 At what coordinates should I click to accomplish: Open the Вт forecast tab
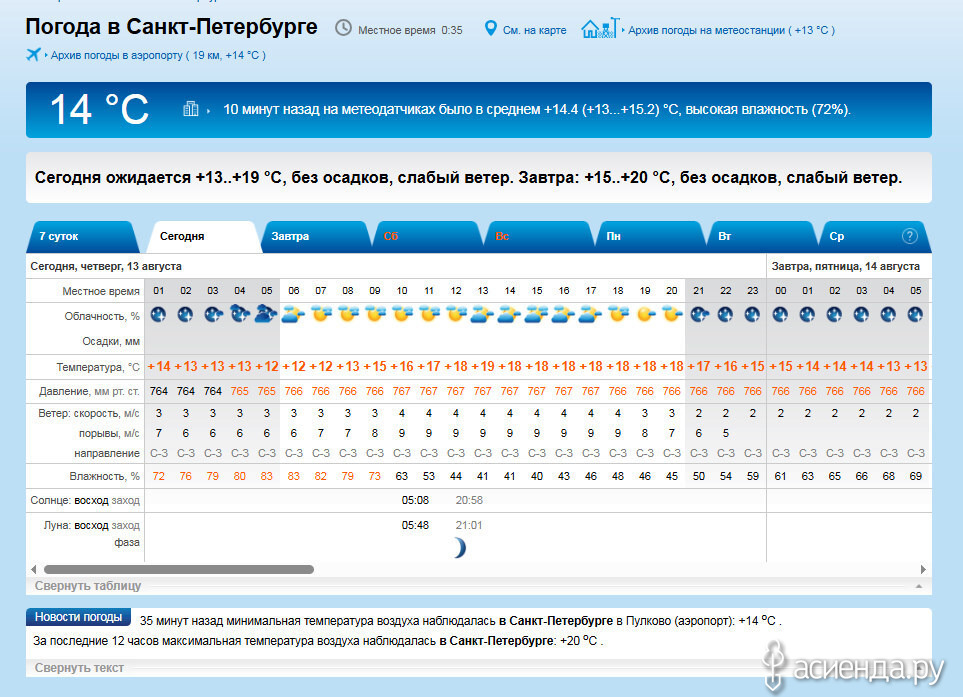(x=761, y=236)
